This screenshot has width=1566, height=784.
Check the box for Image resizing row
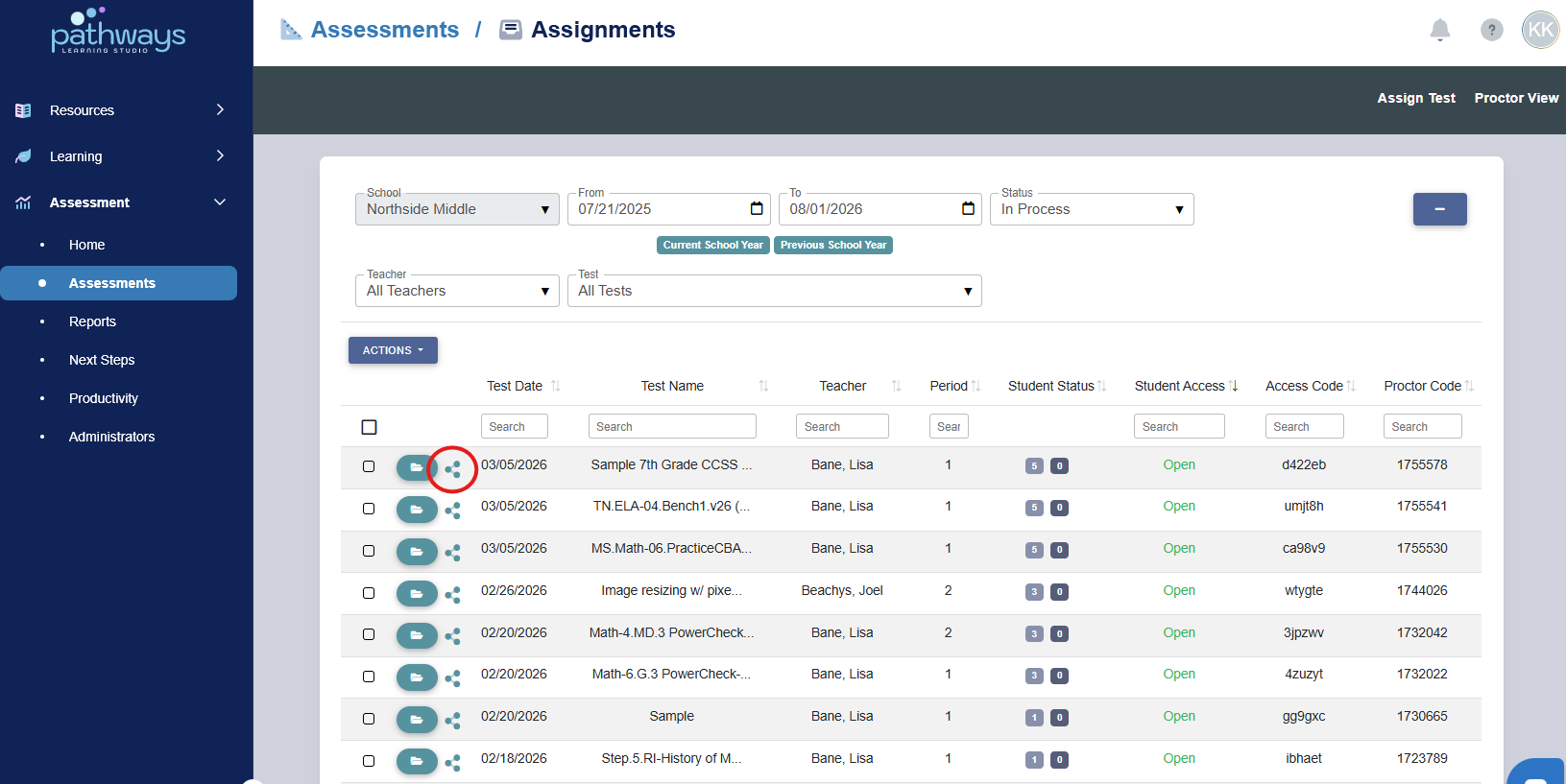click(x=369, y=593)
